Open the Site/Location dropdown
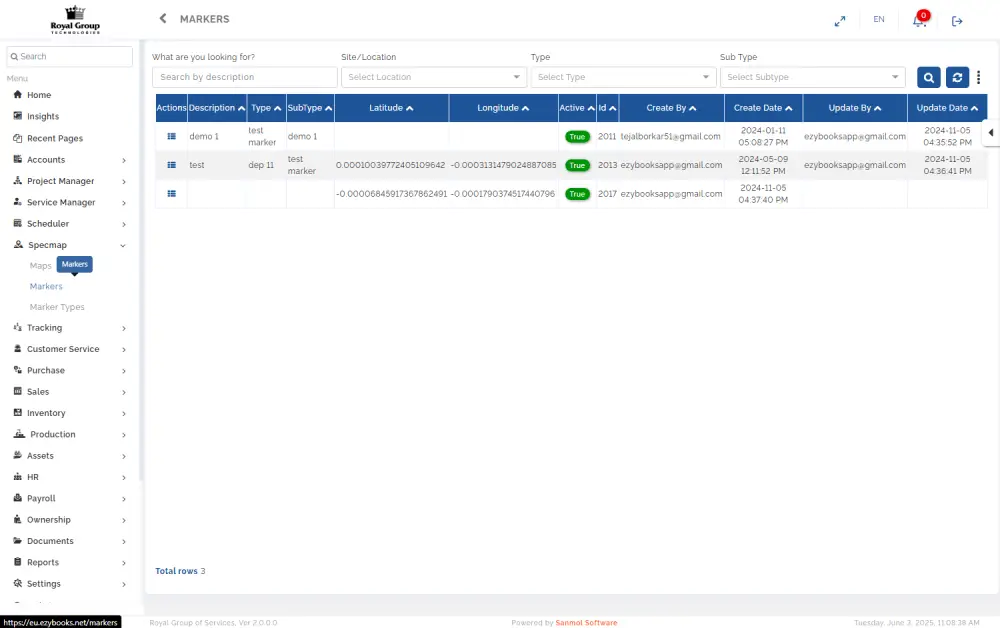This screenshot has height=628, width=1000. pyautogui.click(x=434, y=77)
